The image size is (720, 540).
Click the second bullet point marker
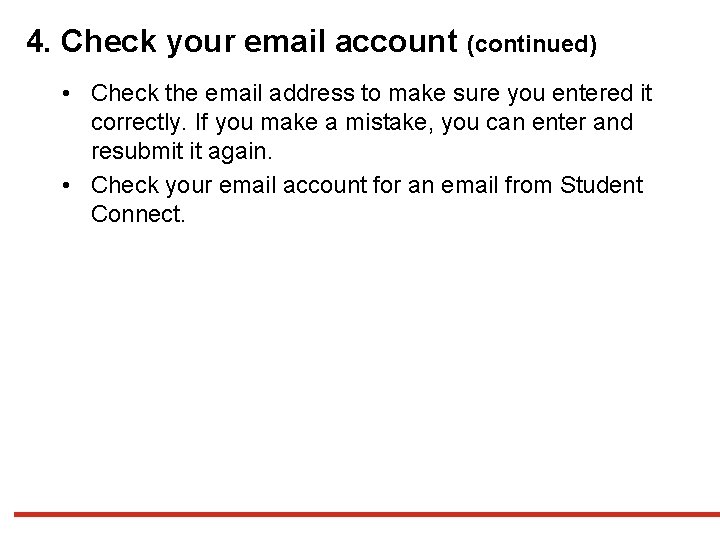[x=63, y=185]
